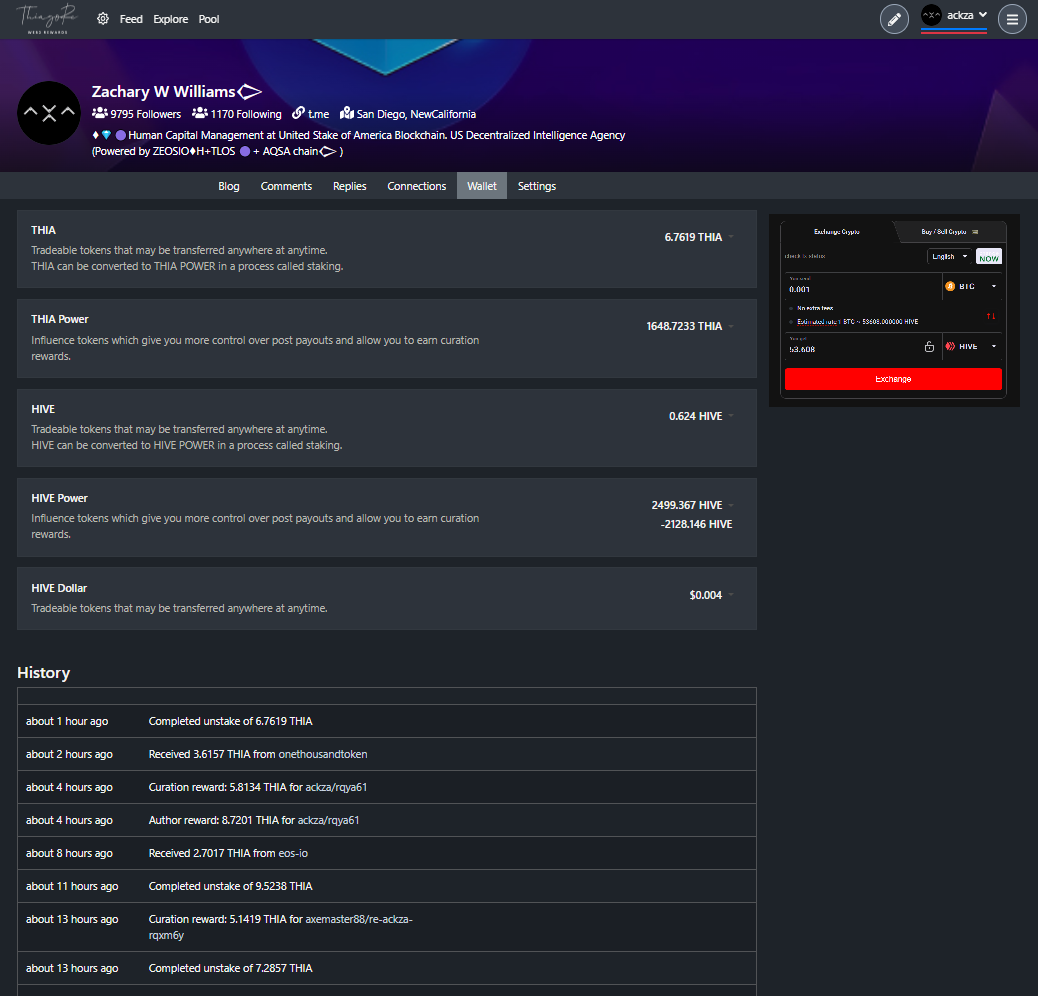1038x996 pixels.
Task: Click 'Completed unstake of 9.5238 THIA' history entry
Action: 230,886
